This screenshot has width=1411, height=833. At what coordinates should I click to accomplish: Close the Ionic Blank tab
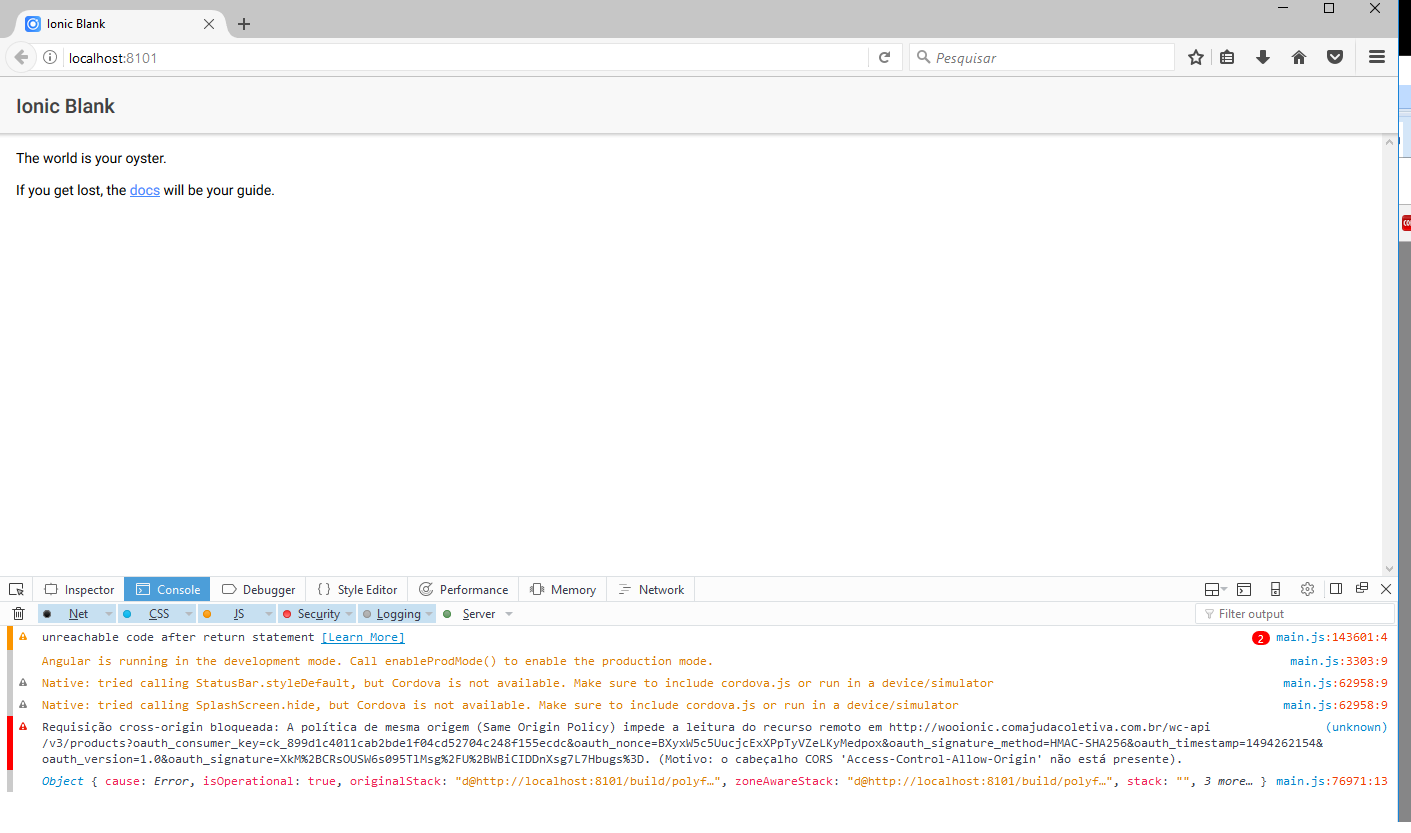pyautogui.click(x=208, y=24)
